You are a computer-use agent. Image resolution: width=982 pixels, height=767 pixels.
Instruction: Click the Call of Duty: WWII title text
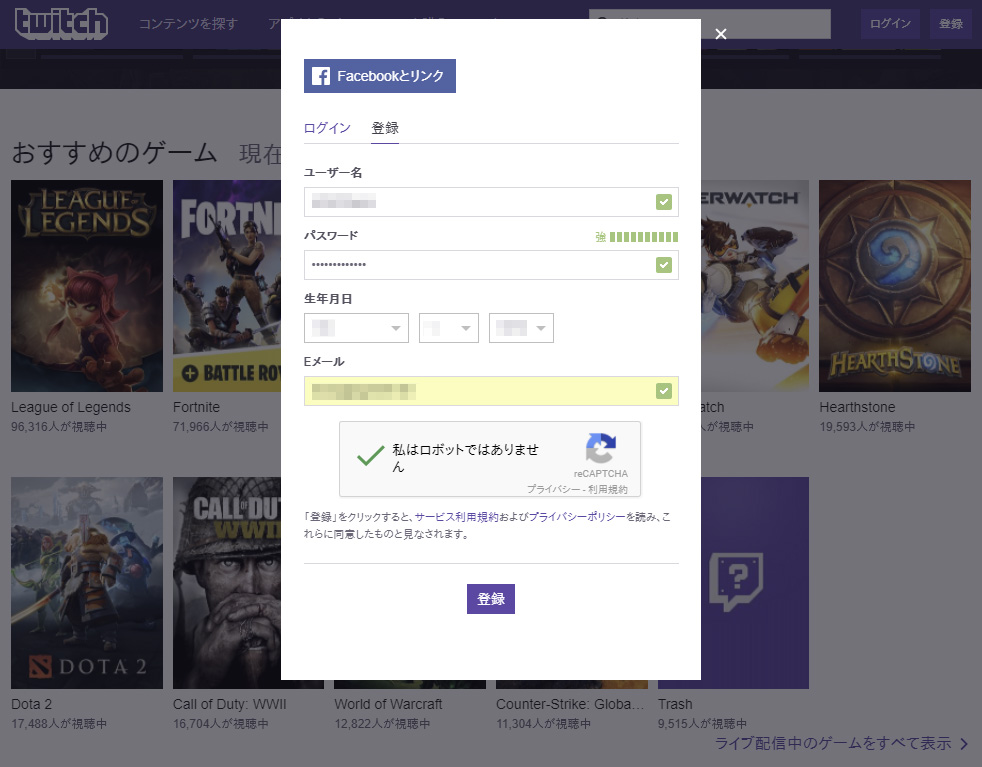229,704
